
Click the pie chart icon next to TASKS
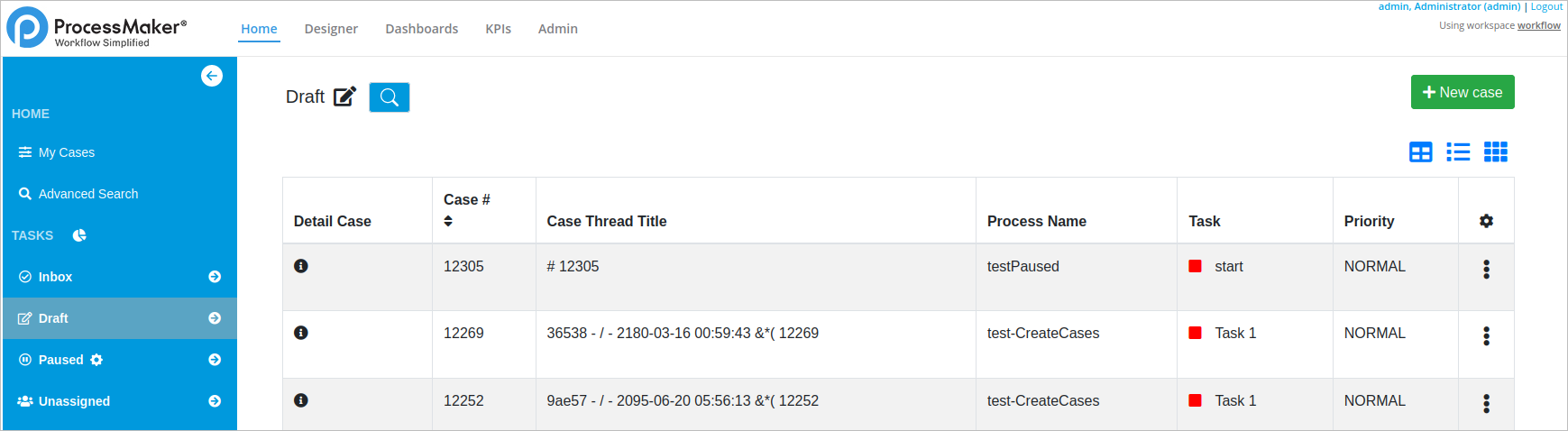click(x=79, y=235)
